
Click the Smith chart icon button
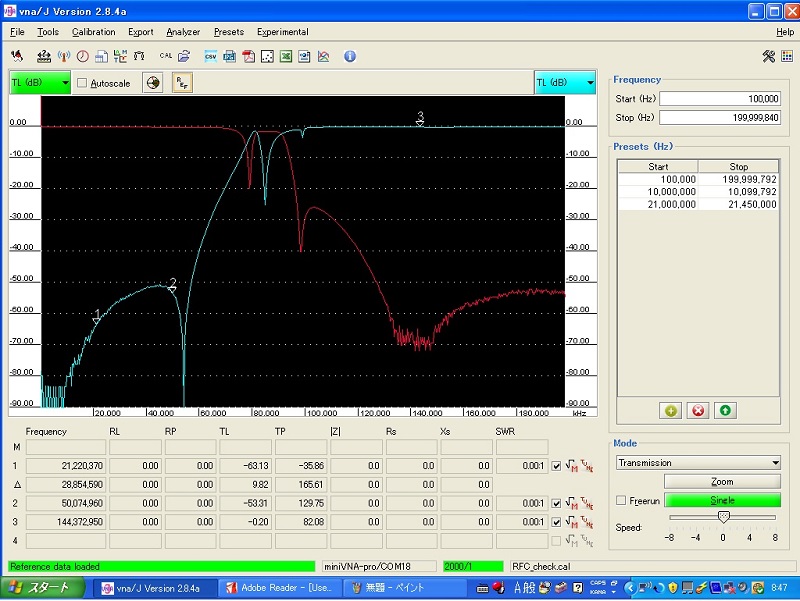coord(153,83)
